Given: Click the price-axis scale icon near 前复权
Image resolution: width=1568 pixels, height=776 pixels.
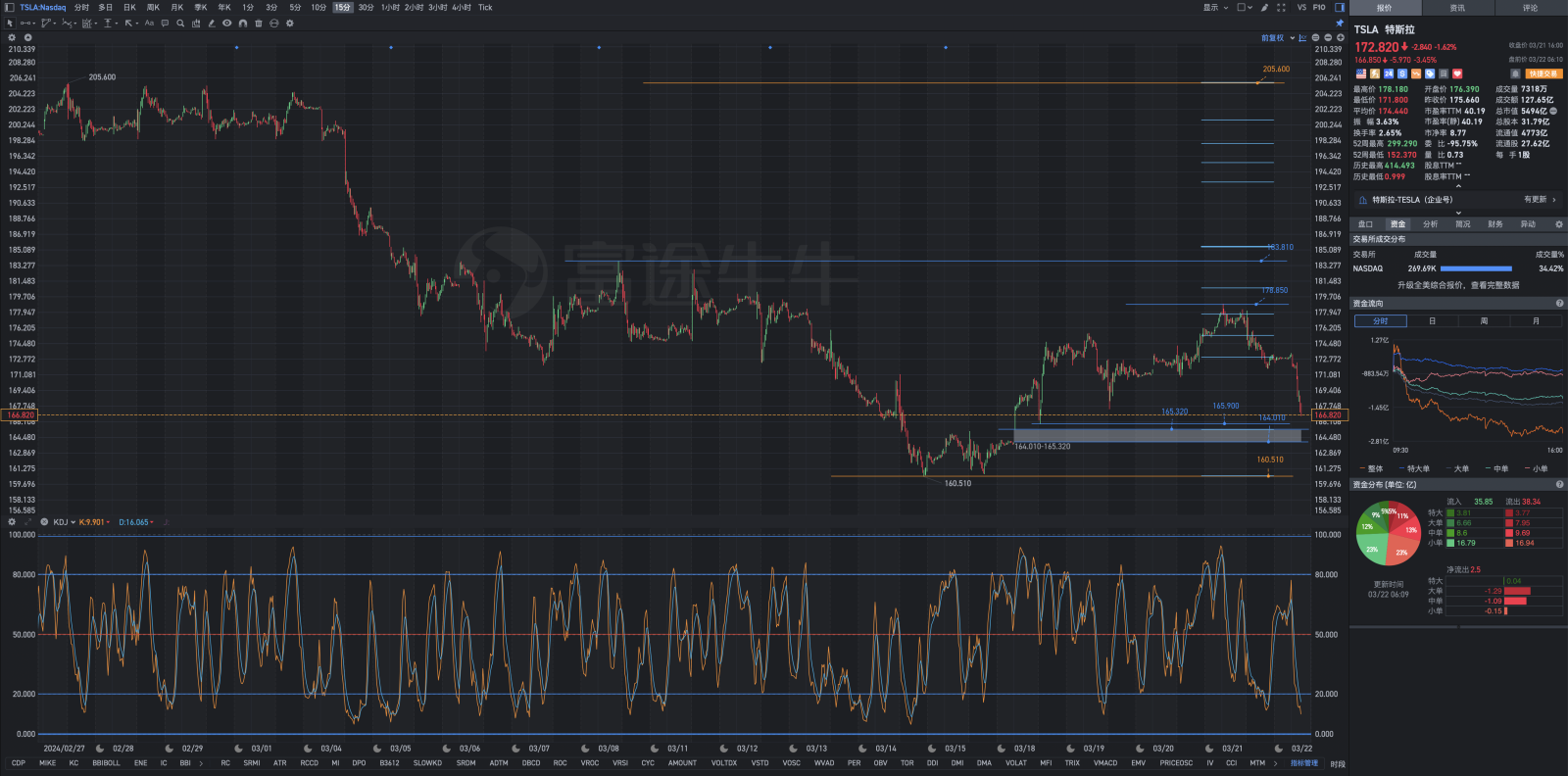Looking at the screenshot, I should point(1302,37).
